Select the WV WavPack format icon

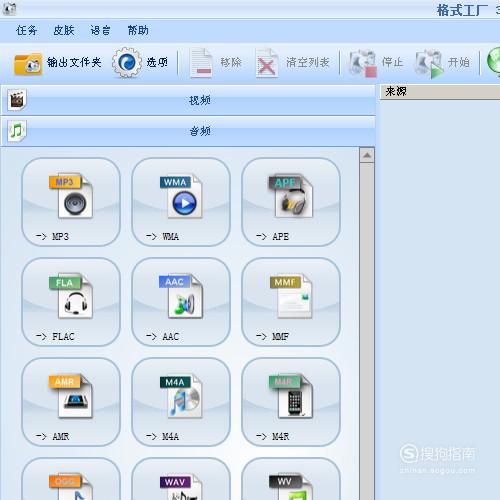(291, 479)
